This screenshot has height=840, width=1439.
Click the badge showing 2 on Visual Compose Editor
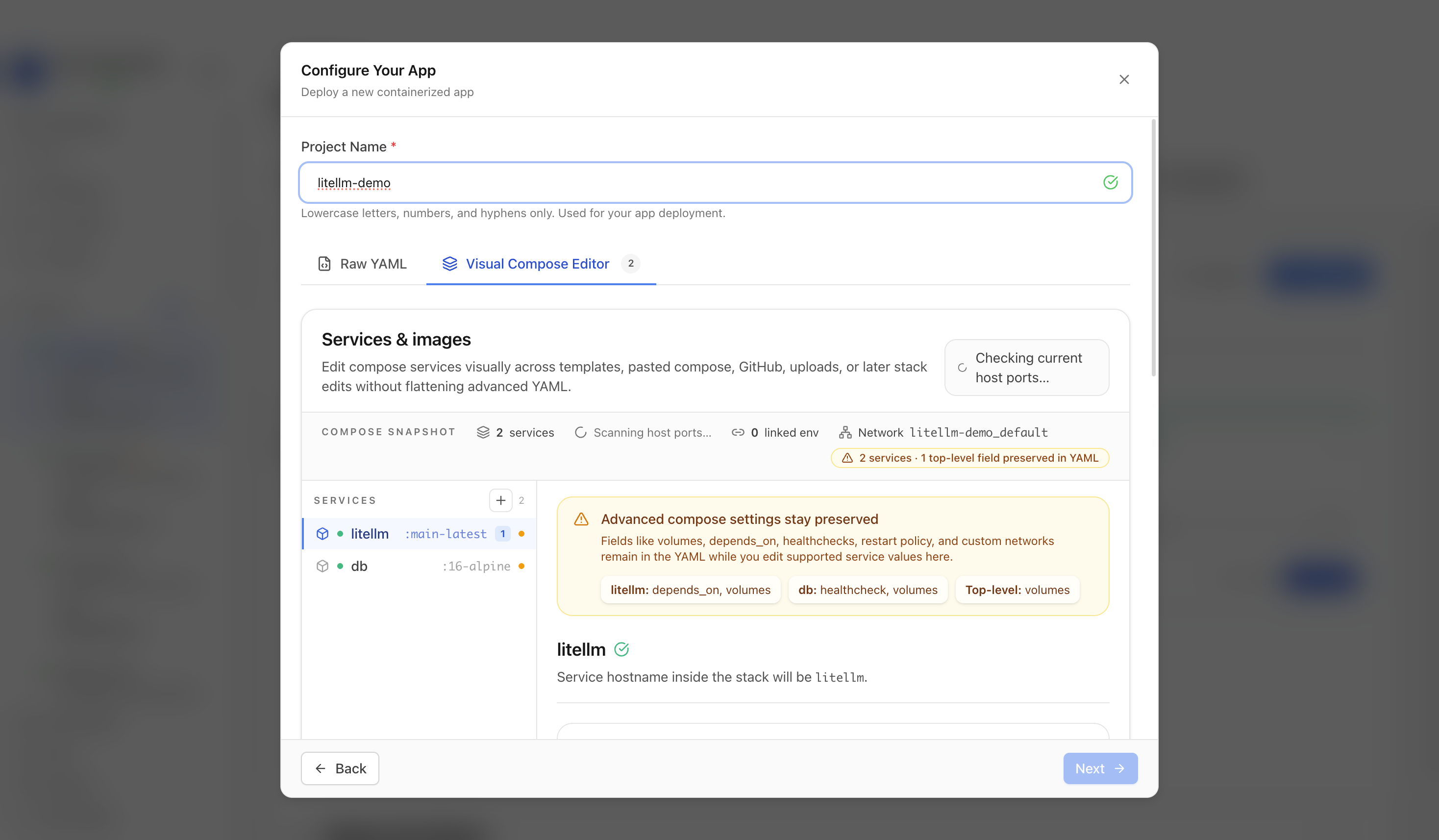coord(630,263)
